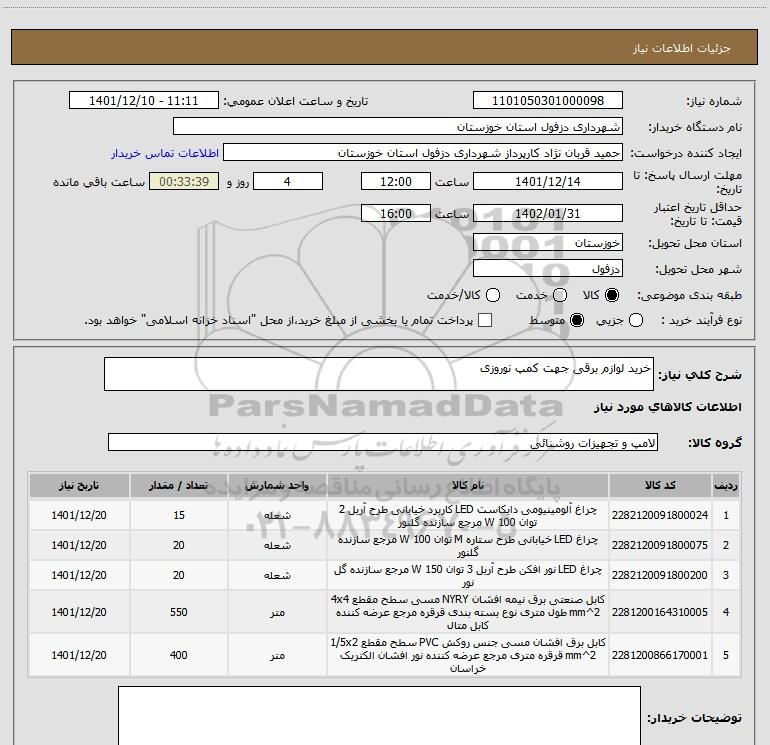The image size is (770, 745).
Task: Click the تاریخ نیاز column header
Action: [x=79, y=486]
